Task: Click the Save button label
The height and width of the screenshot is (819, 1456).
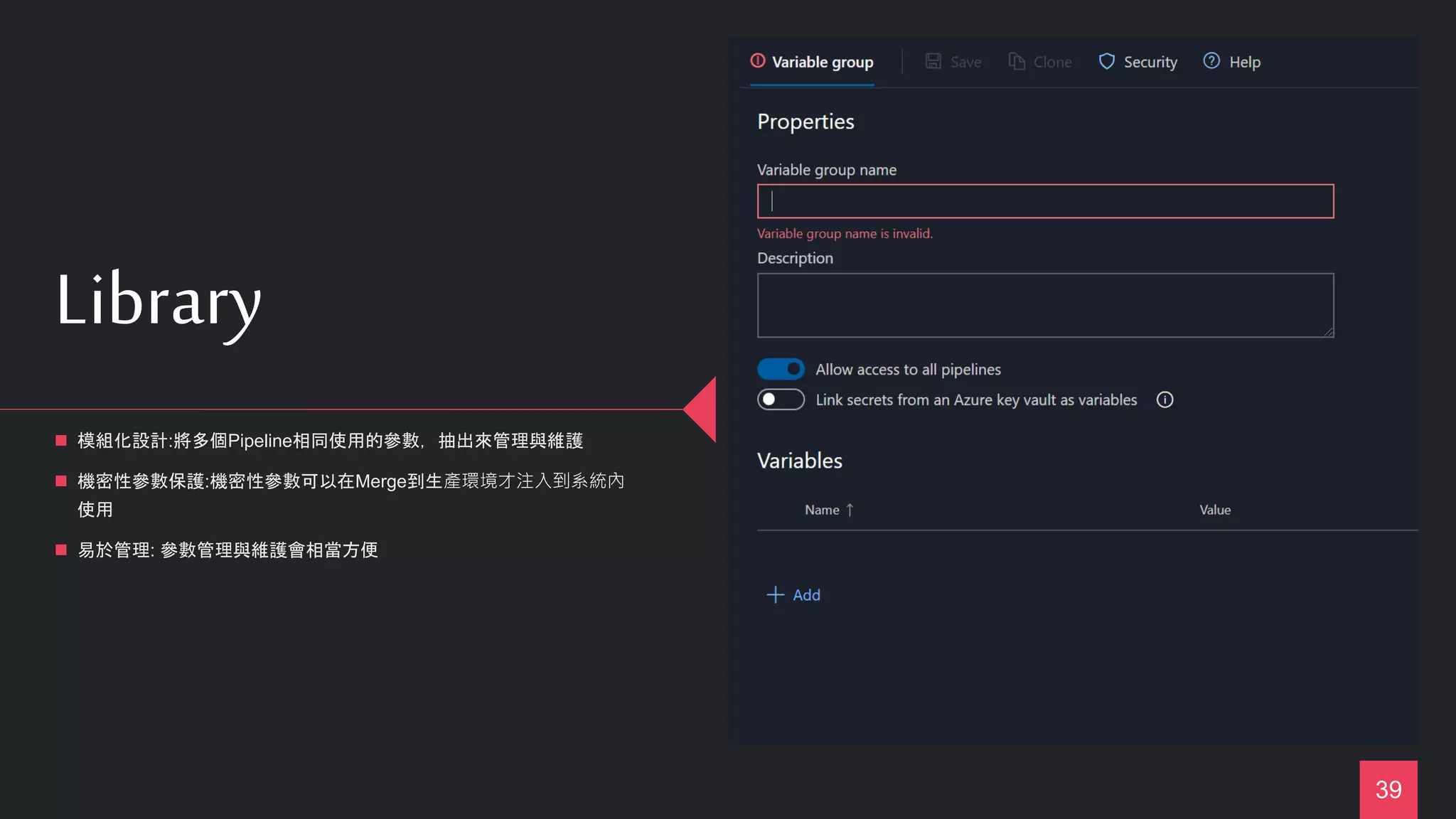Action: click(965, 63)
